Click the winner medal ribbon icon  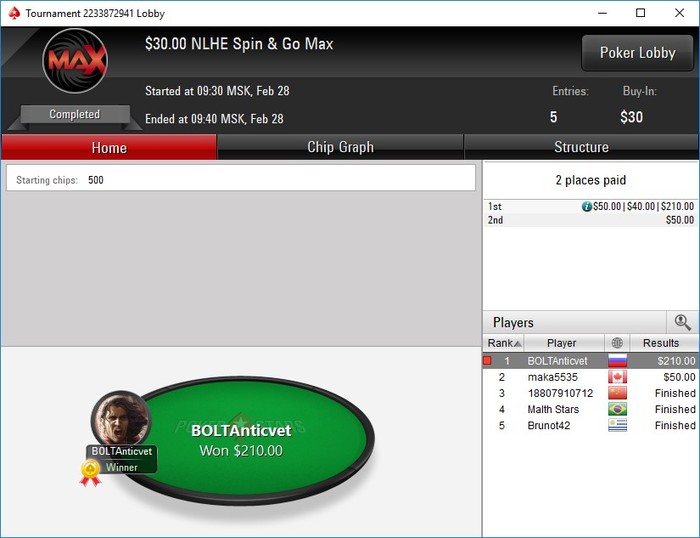click(x=90, y=473)
